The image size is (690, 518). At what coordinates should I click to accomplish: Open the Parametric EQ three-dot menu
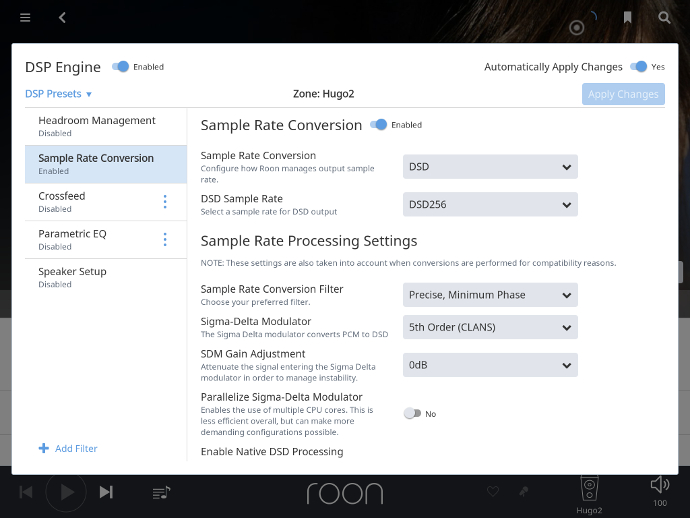click(x=165, y=239)
